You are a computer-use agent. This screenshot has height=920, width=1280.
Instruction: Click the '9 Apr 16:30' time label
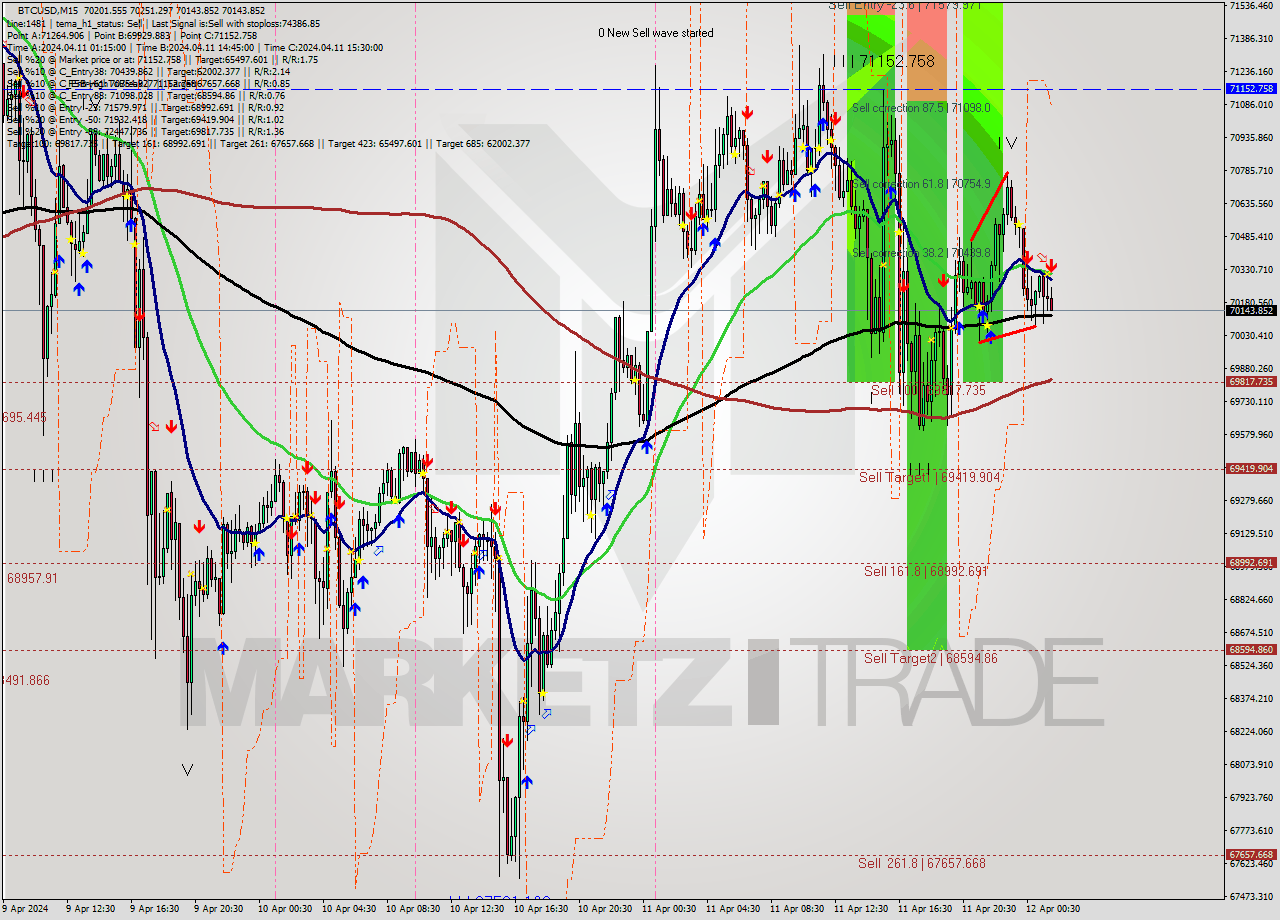click(x=157, y=909)
